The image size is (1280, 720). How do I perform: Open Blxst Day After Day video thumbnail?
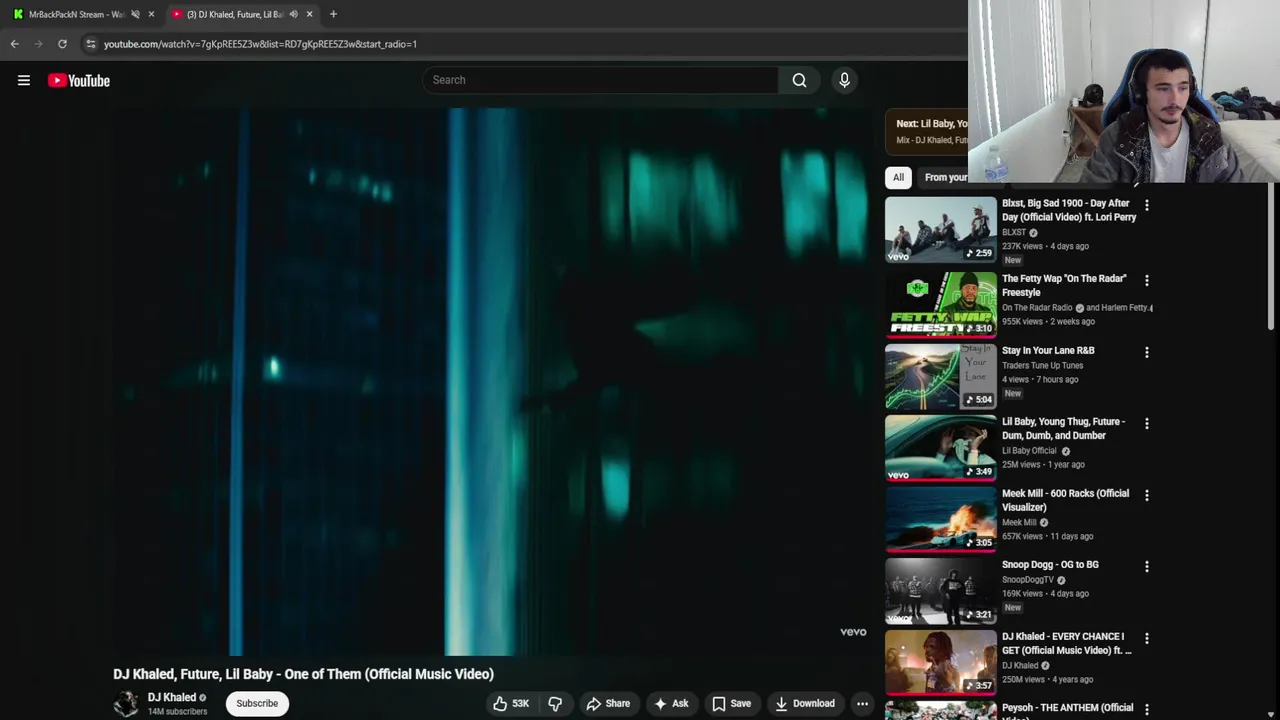941,229
